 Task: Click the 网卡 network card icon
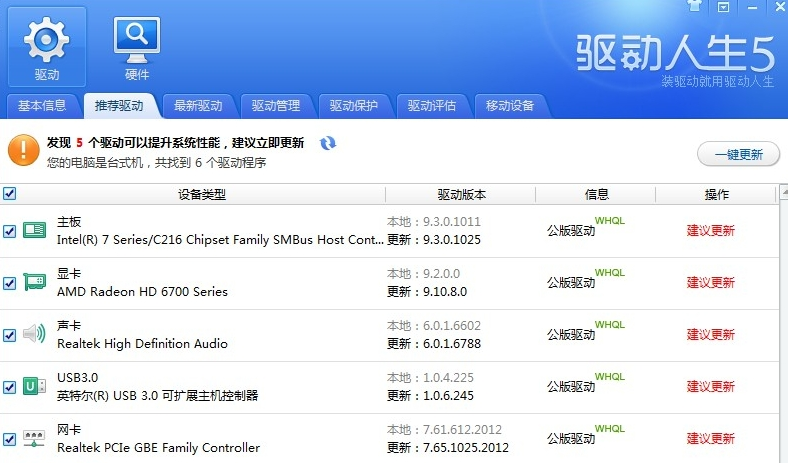[x=34, y=438]
